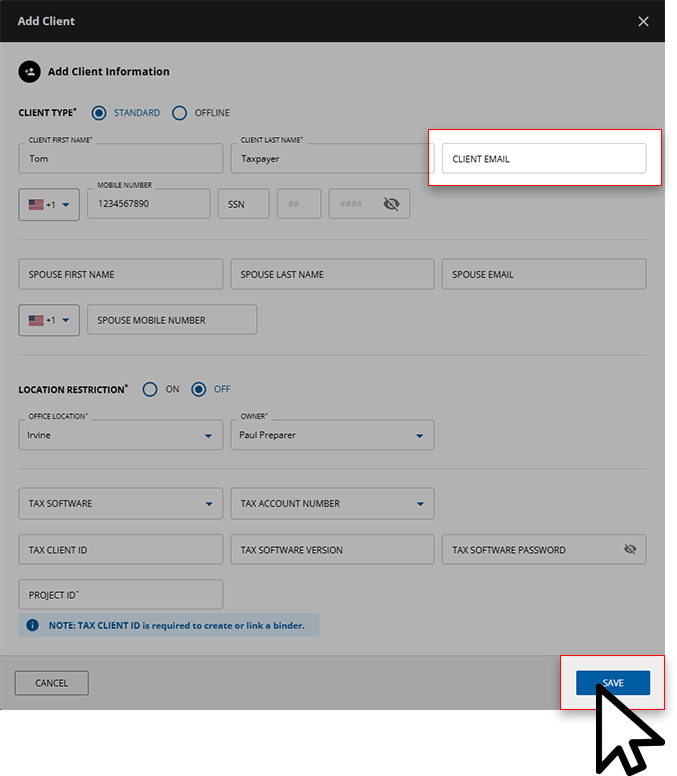The image size is (677, 776).
Task: Expand the Owner dropdown
Action: click(x=332, y=435)
